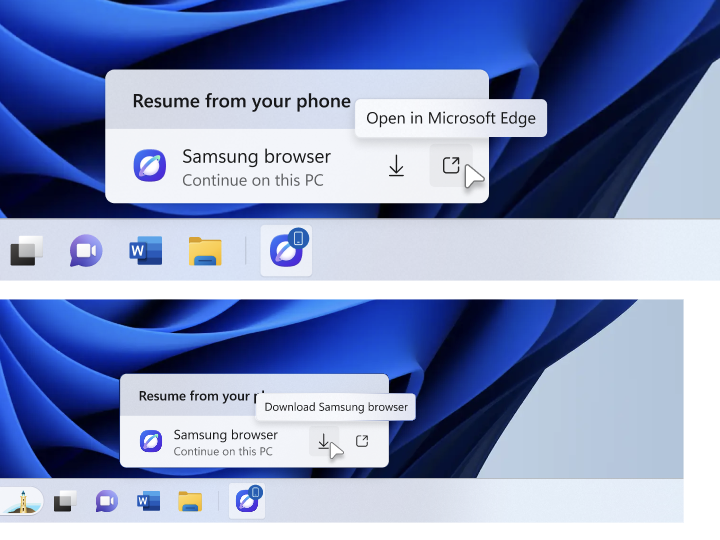
Task: Click 'Continue on this PC' in the lower popup
Action: coord(223,451)
